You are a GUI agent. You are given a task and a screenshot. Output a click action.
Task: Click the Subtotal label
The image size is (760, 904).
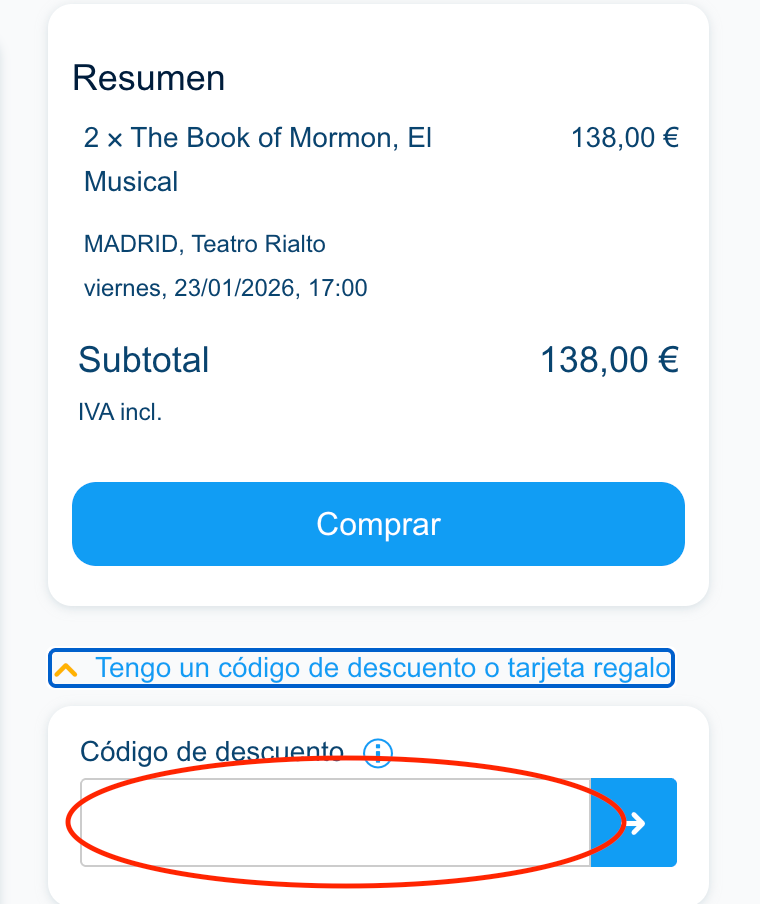[144, 359]
